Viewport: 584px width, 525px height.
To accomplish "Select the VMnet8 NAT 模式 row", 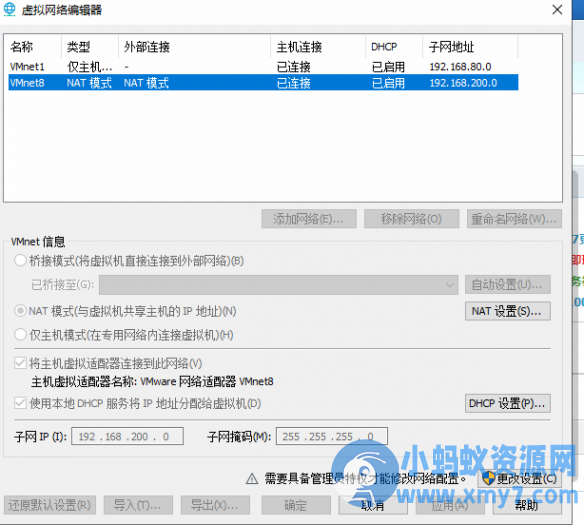I will 263,83.
